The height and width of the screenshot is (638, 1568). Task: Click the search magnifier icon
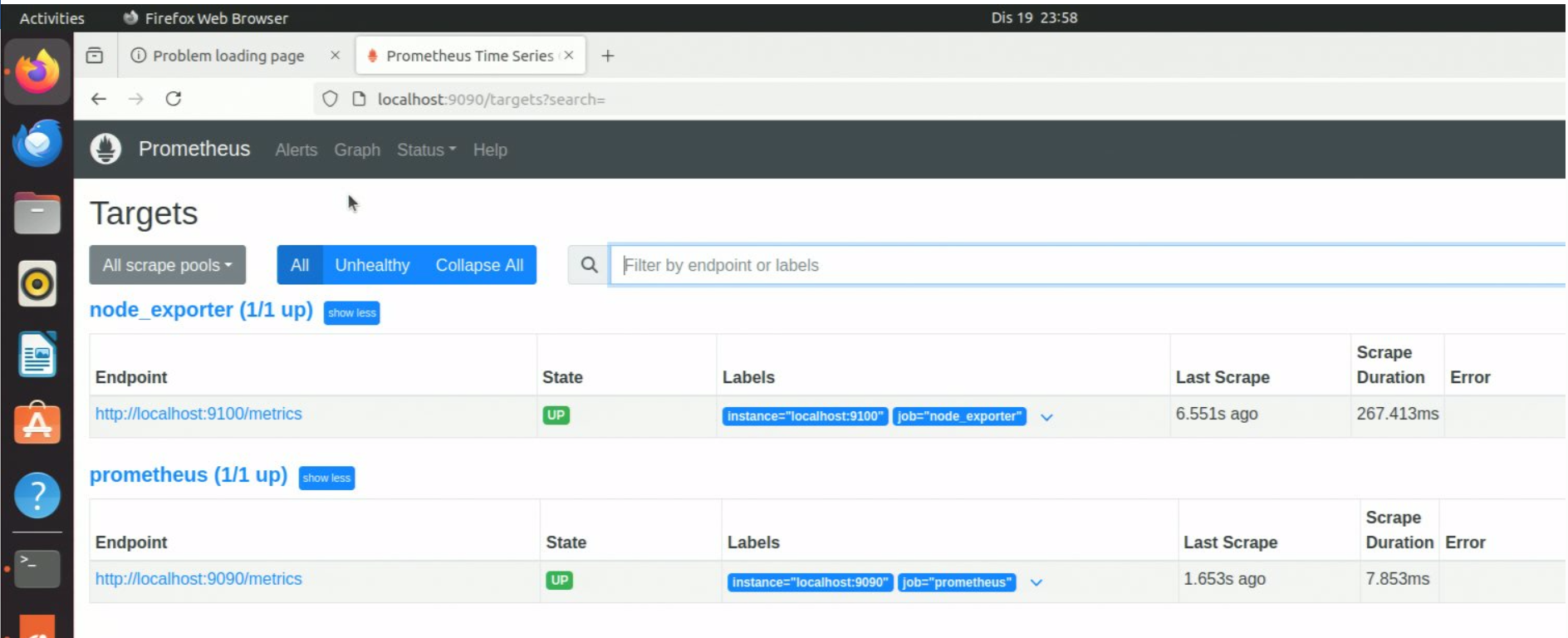589,265
